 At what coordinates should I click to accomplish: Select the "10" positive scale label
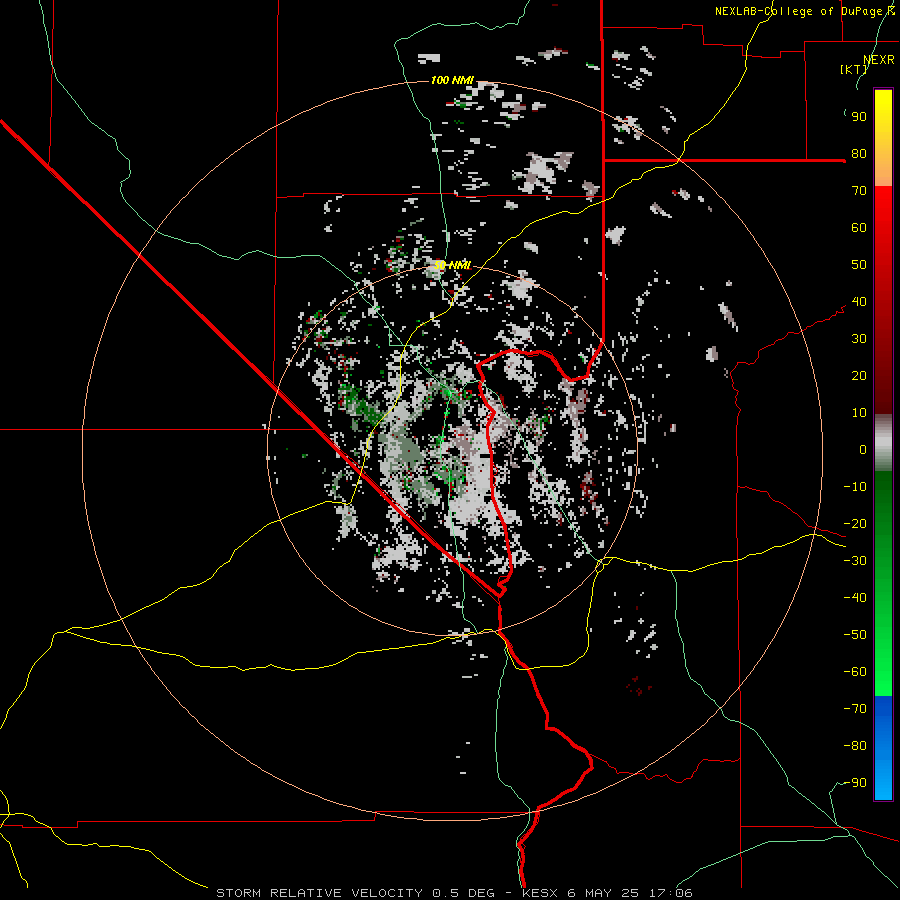pos(859,413)
